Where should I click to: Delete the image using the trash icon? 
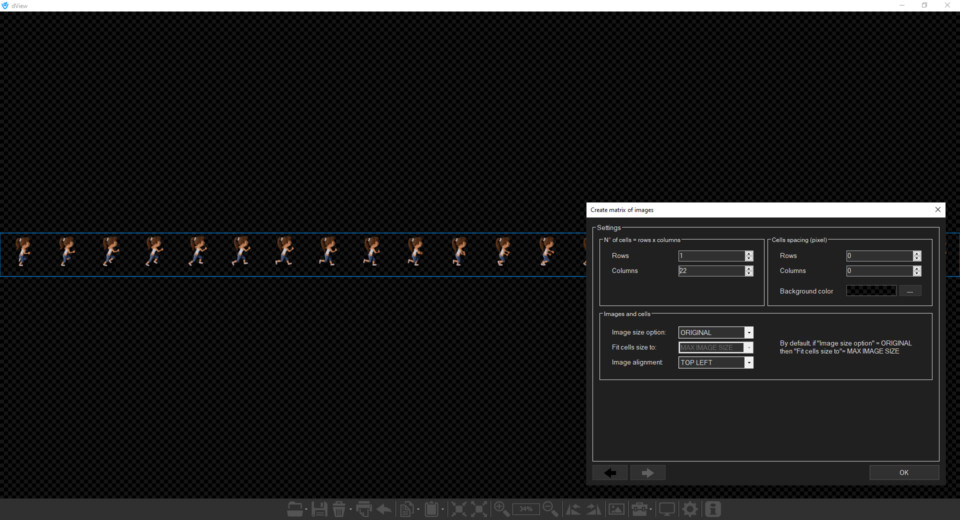coord(339,509)
